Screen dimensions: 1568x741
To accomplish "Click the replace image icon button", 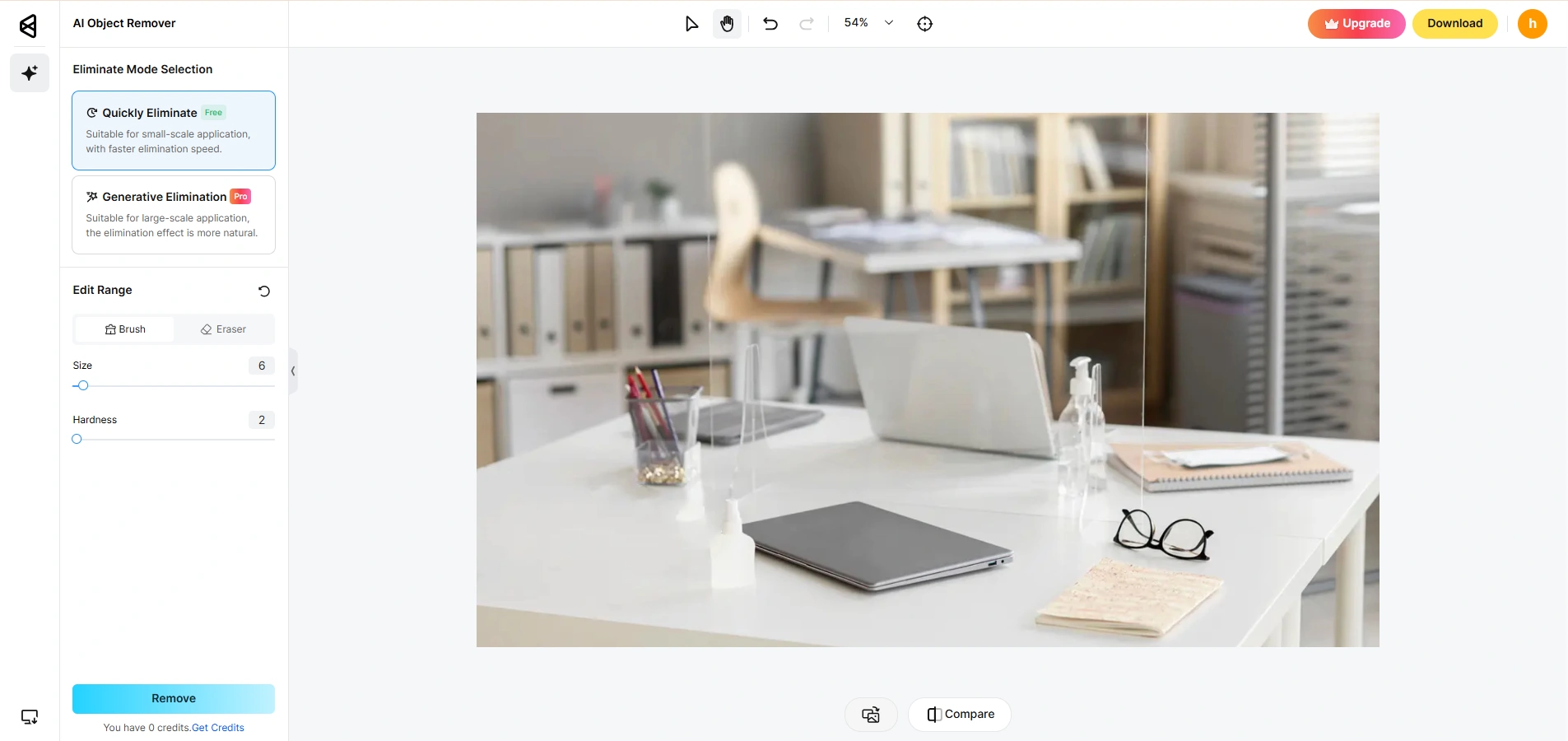I will click(x=871, y=715).
